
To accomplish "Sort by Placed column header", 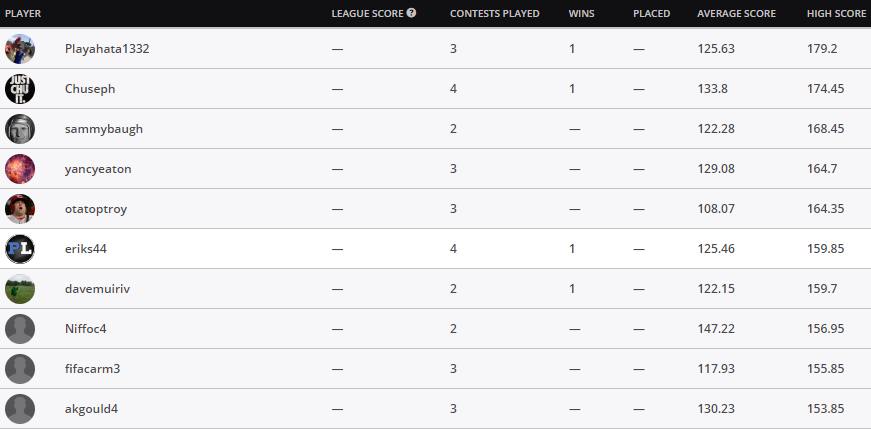I will [x=652, y=13].
